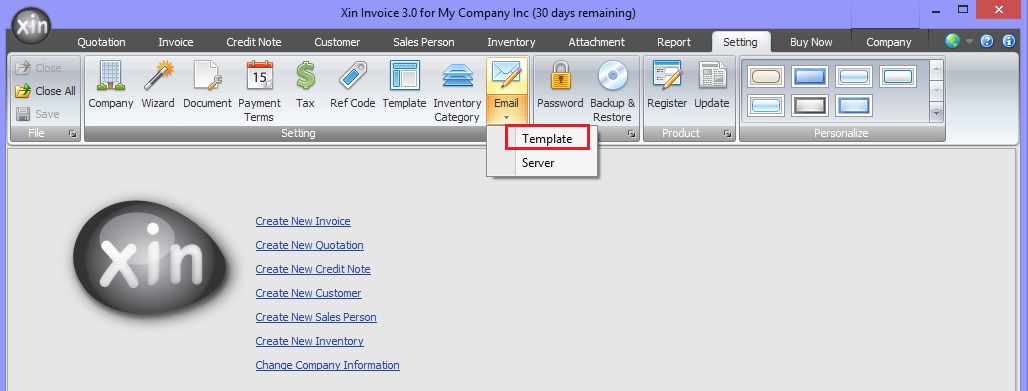Click Create New Credit Note link
Viewport: 1028px width, 391px height.
point(313,269)
